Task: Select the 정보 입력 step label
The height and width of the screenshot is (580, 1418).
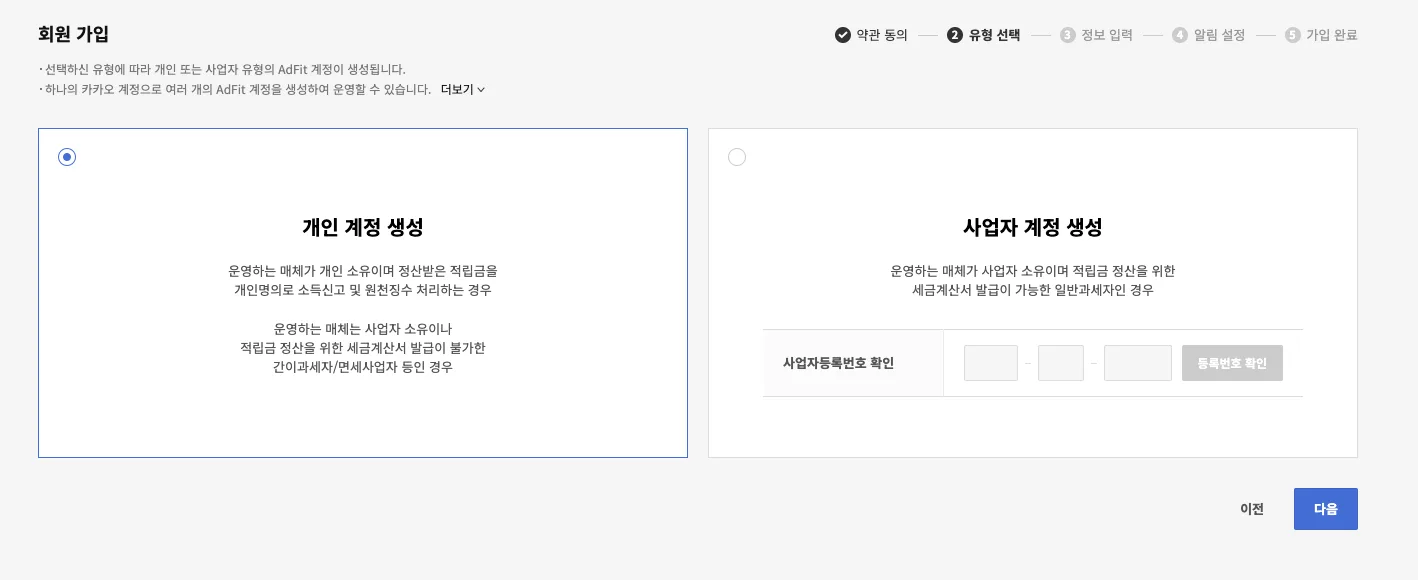Action: pos(1107,35)
